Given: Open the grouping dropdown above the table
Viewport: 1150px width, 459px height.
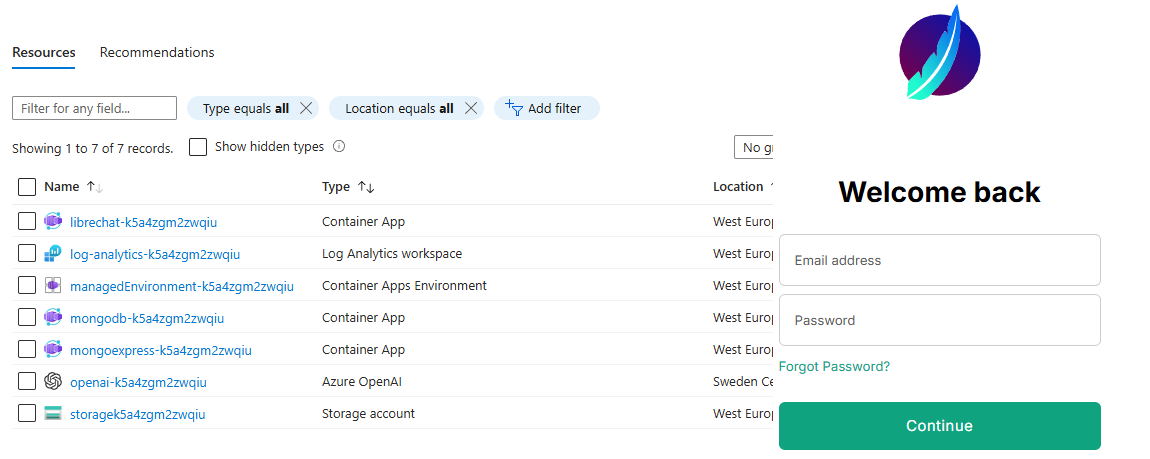Looking at the screenshot, I should [x=755, y=148].
